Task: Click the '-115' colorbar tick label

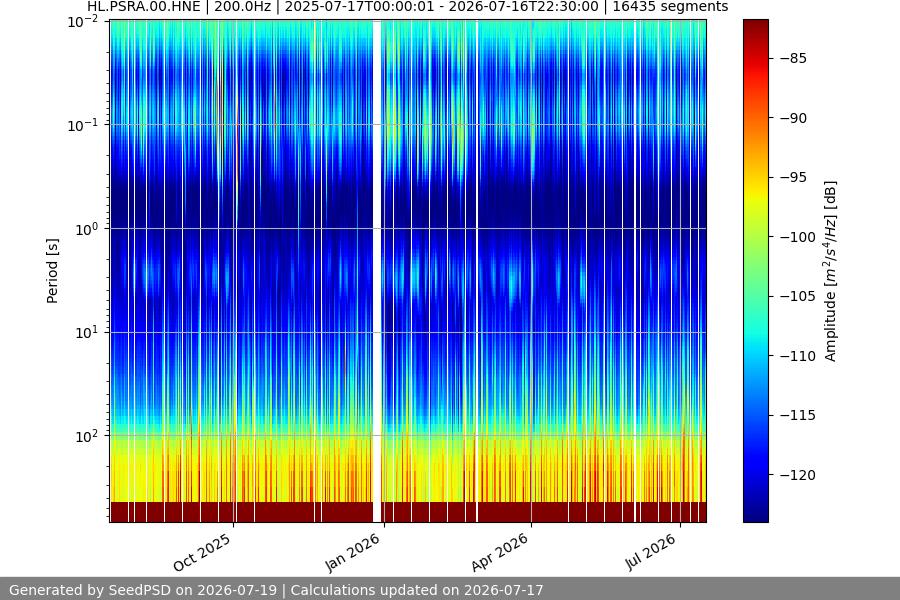Action: (x=798, y=415)
